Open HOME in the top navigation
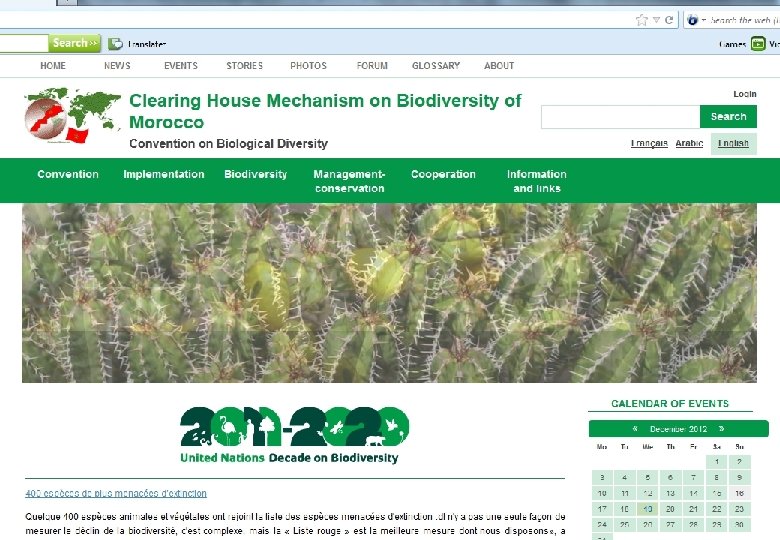This screenshot has width=780, height=540. 53,66
